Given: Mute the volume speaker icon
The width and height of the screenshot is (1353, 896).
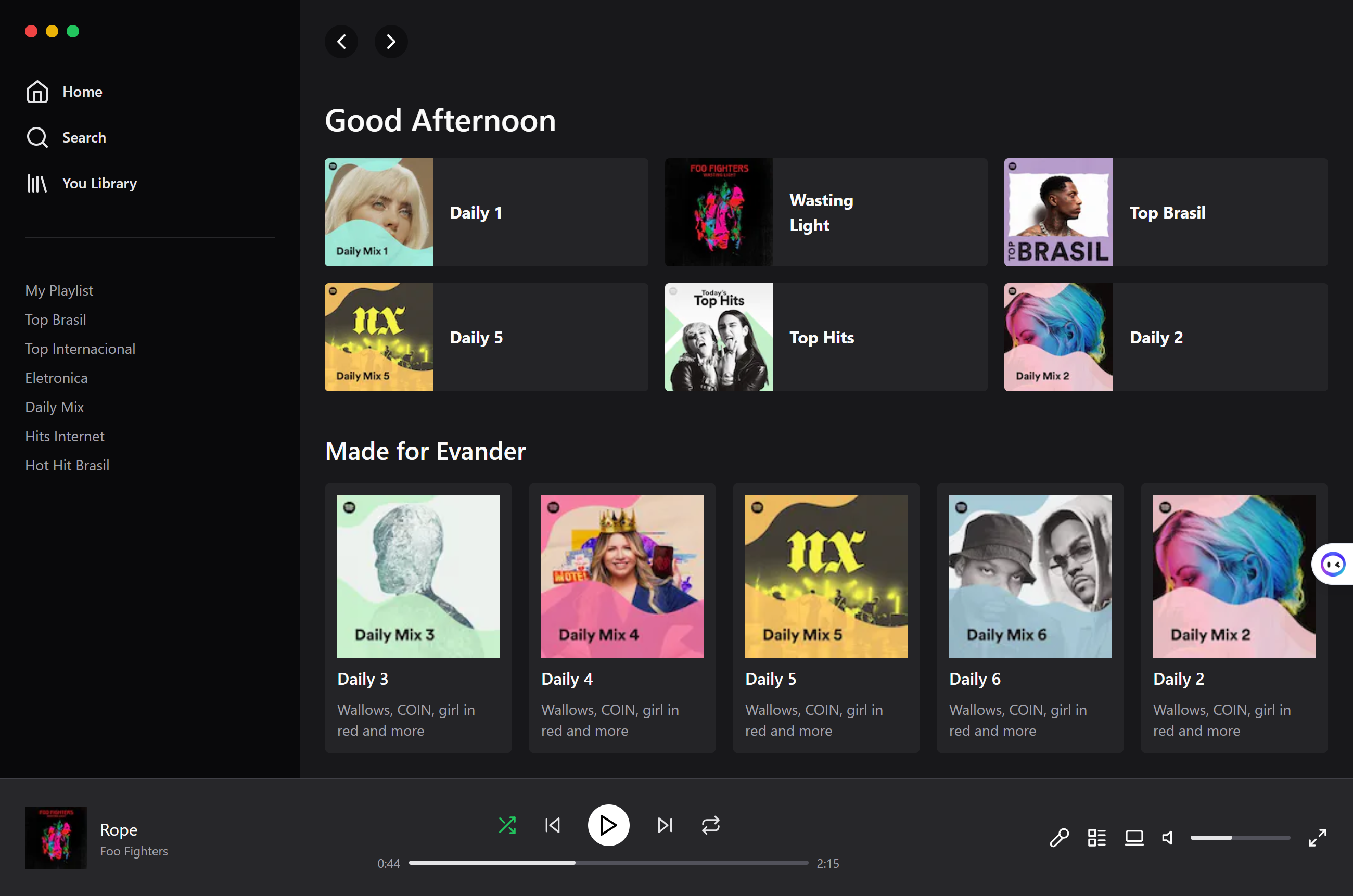Looking at the screenshot, I should tap(1167, 838).
